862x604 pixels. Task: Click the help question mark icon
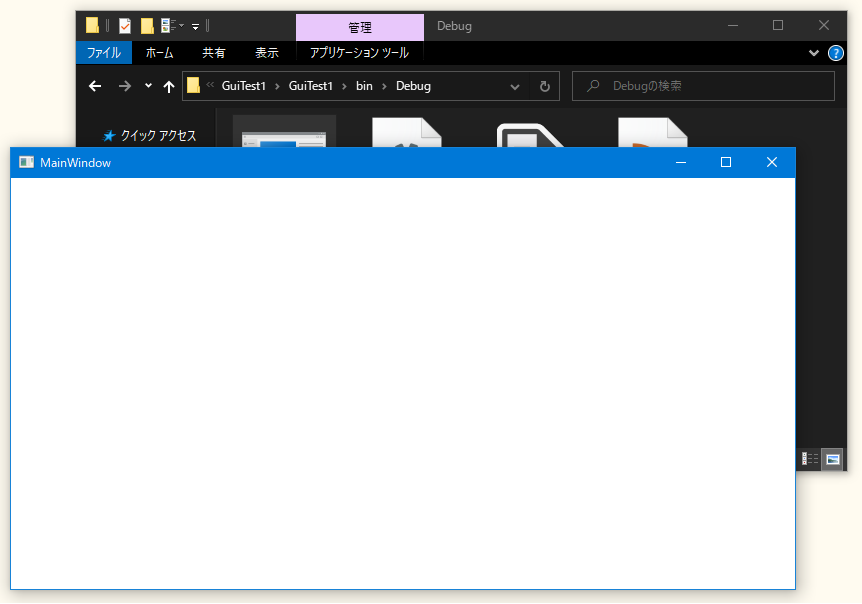[x=836, y=53]
